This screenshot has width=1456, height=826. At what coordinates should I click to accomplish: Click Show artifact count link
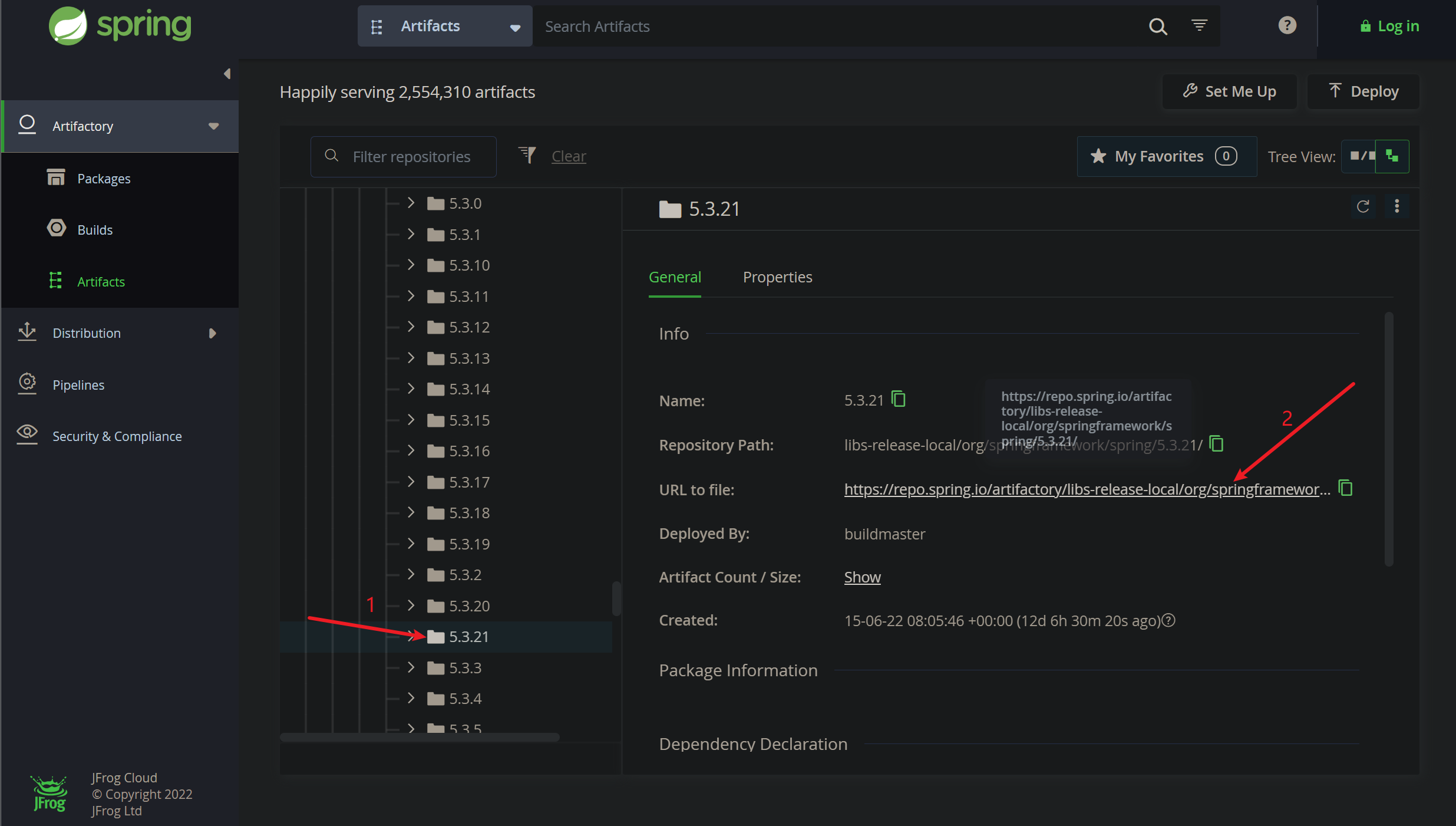pyautogui.click(x=862, y=577)
